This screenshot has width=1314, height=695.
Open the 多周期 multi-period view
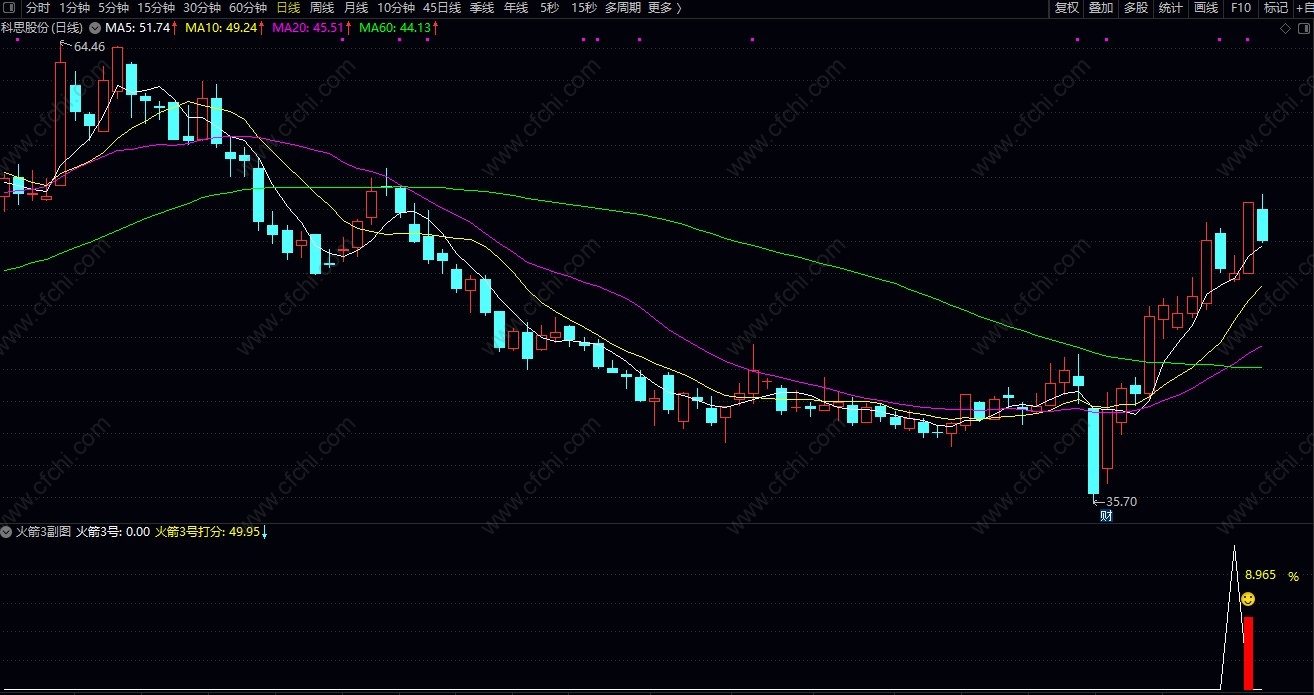[622, 8]
